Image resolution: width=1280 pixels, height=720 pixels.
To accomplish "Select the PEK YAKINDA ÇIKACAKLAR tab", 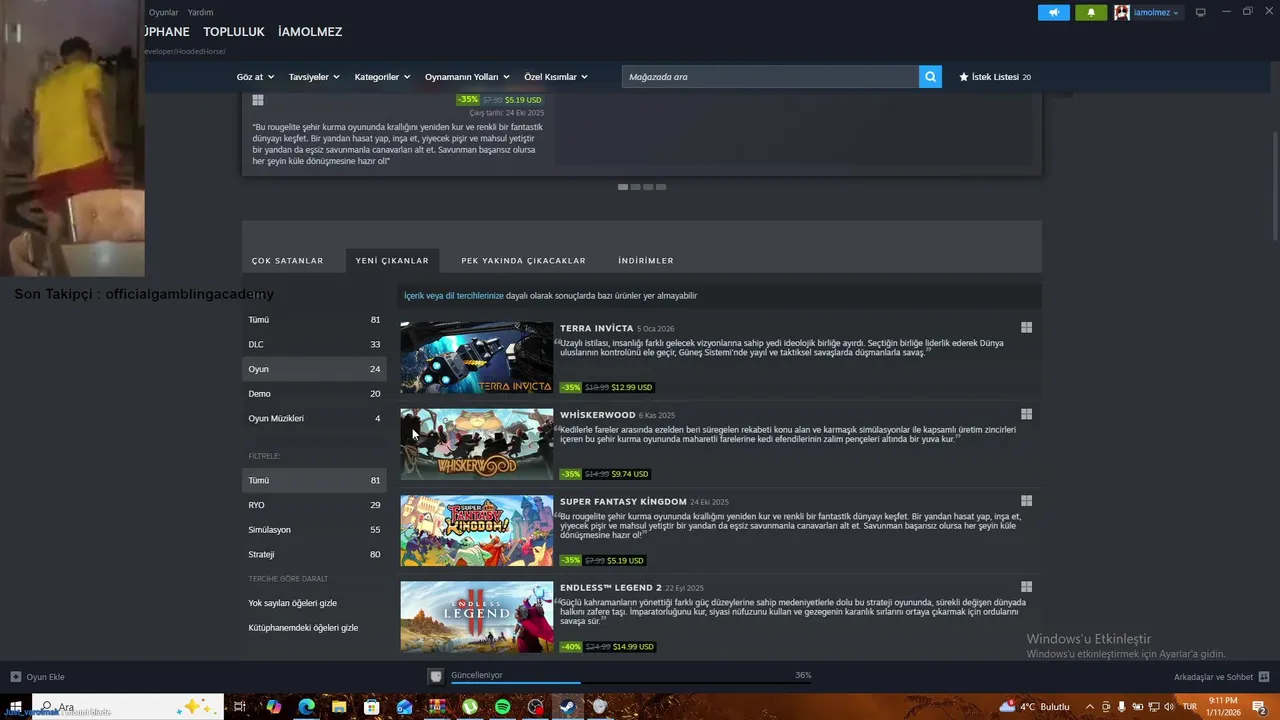I will tap(523, 261).
